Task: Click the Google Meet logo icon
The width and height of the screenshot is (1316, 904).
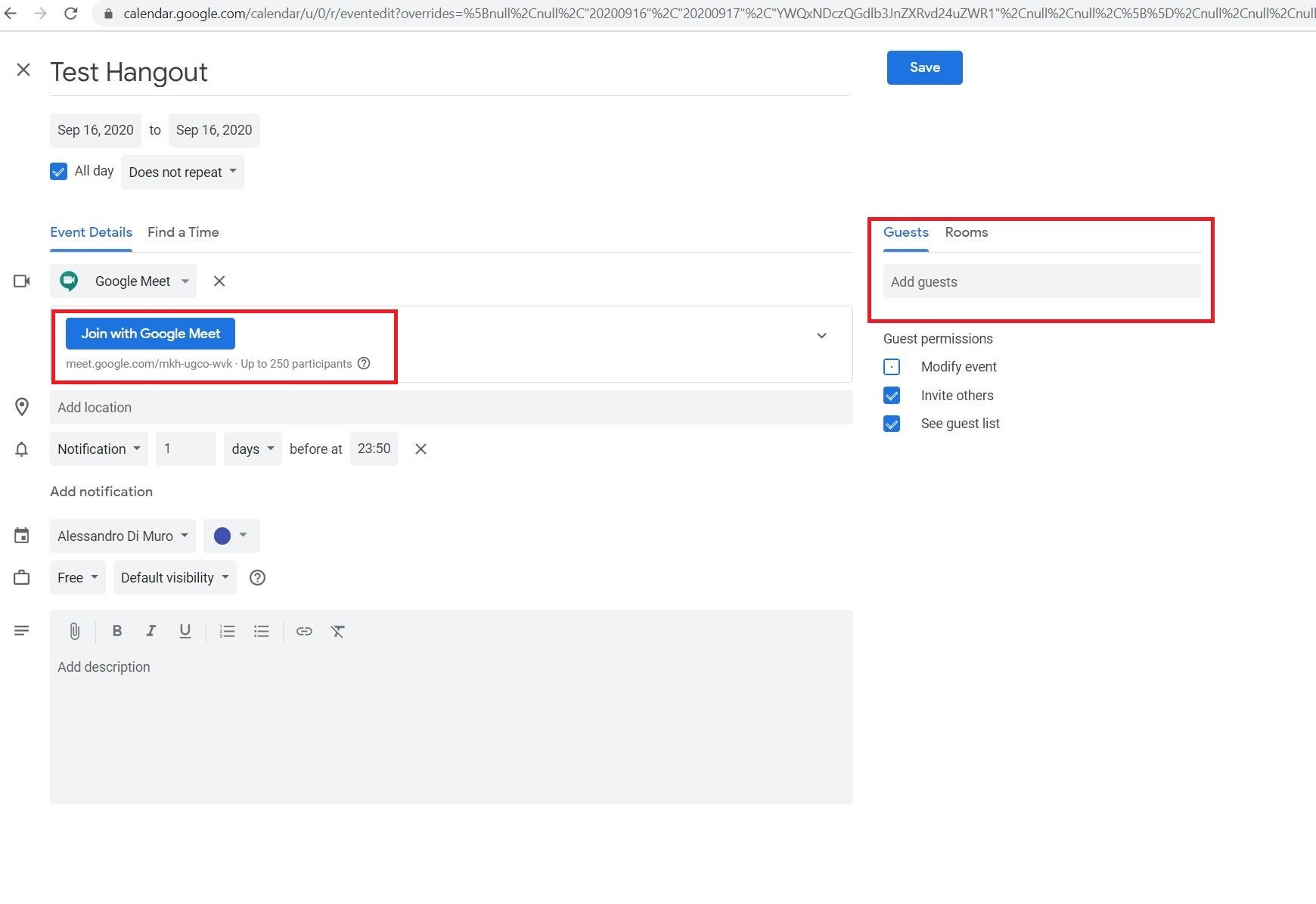Action: [69, 281]
